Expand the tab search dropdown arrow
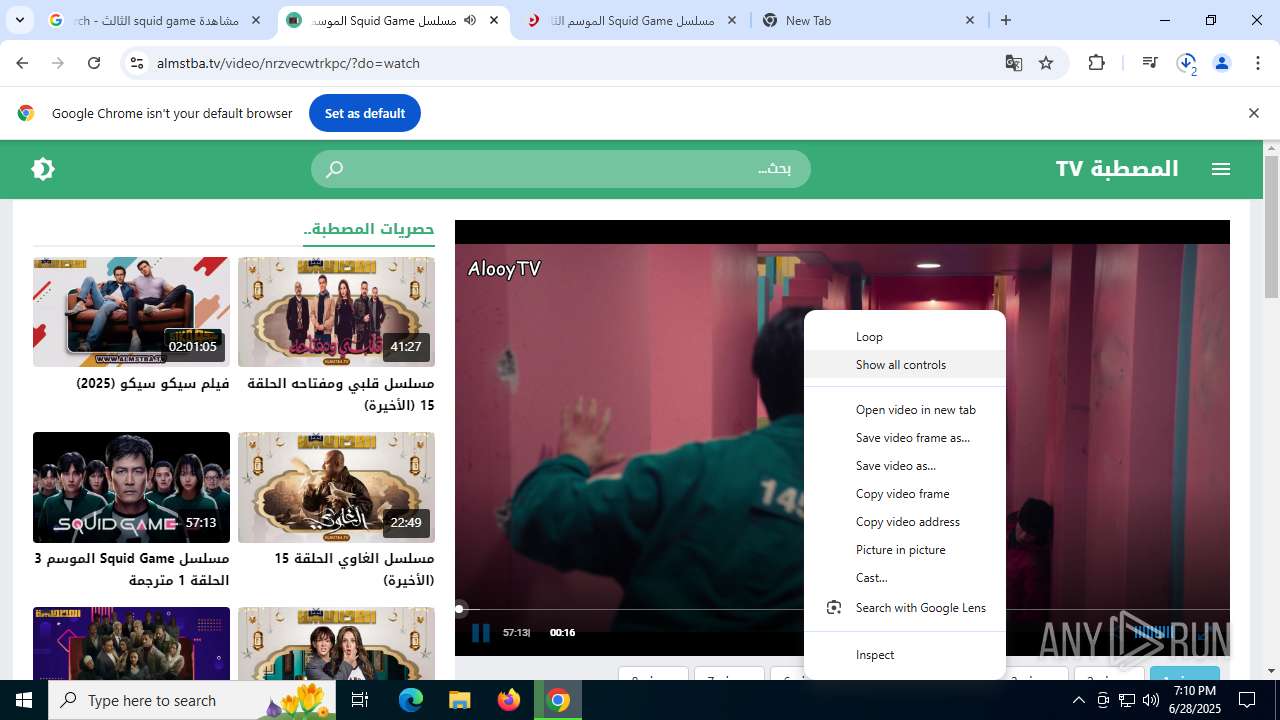This screenshot has width=1280, height=720. pos(19,20)
